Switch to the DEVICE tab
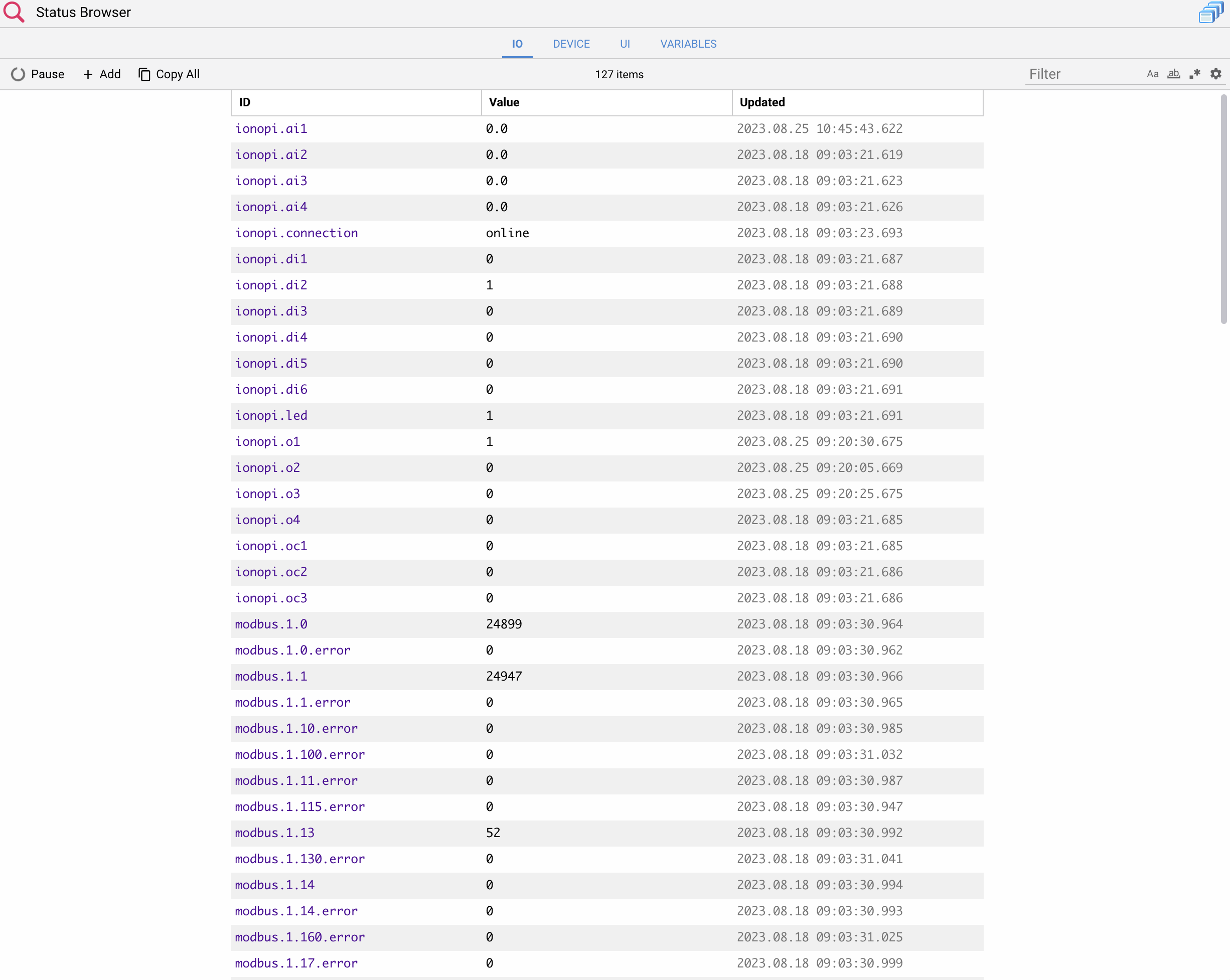 point(571,44)
